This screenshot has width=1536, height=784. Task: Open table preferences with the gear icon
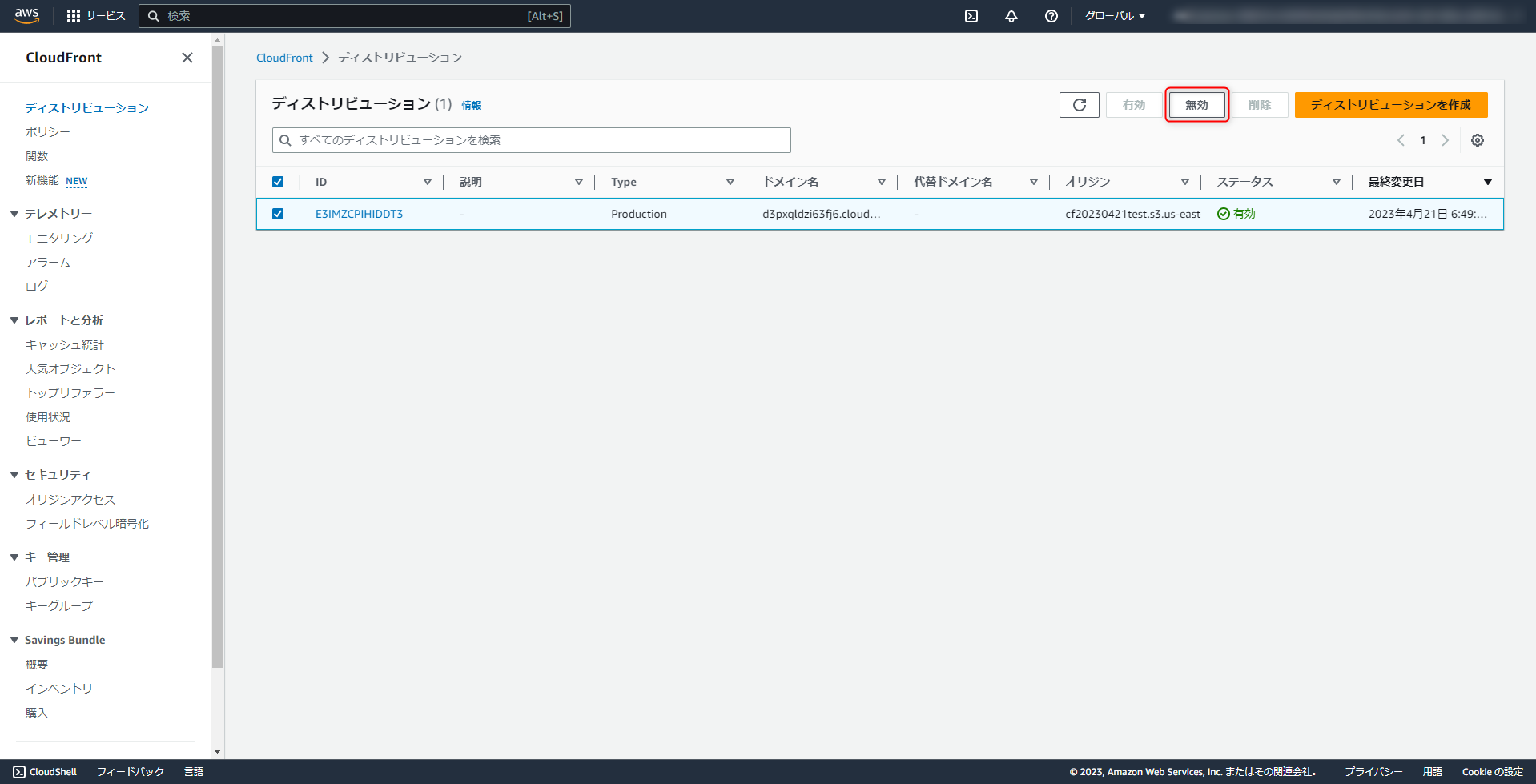pyautogui.click(x=1477, y=140)
